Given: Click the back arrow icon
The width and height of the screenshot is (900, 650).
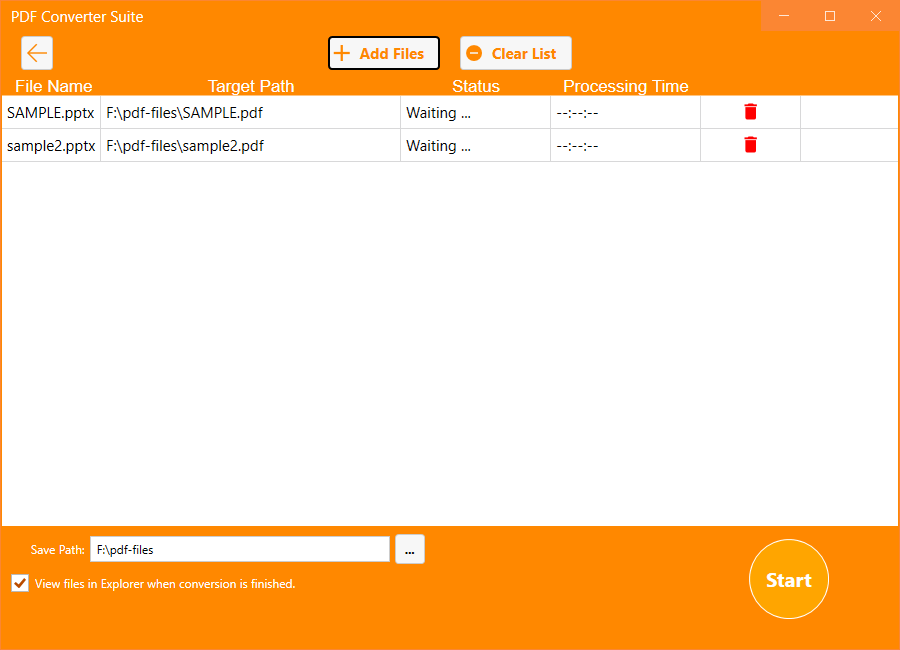Looking at the screenshot, I should [37, 53].
